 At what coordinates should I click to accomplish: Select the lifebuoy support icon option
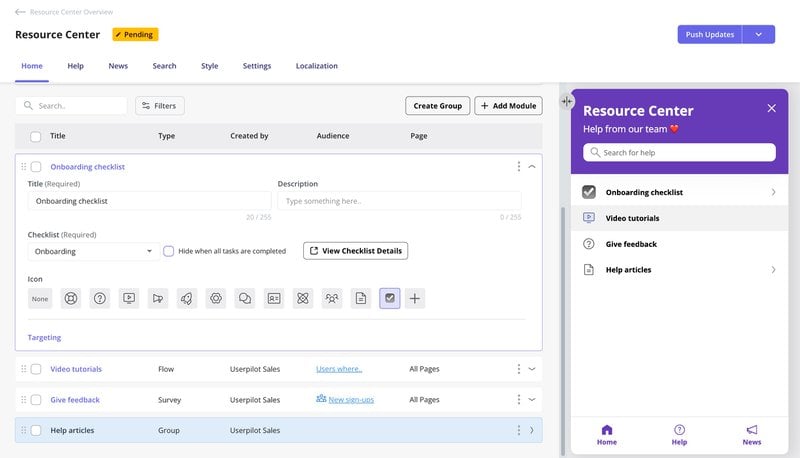pyautogui.click(x=71, y=298)
